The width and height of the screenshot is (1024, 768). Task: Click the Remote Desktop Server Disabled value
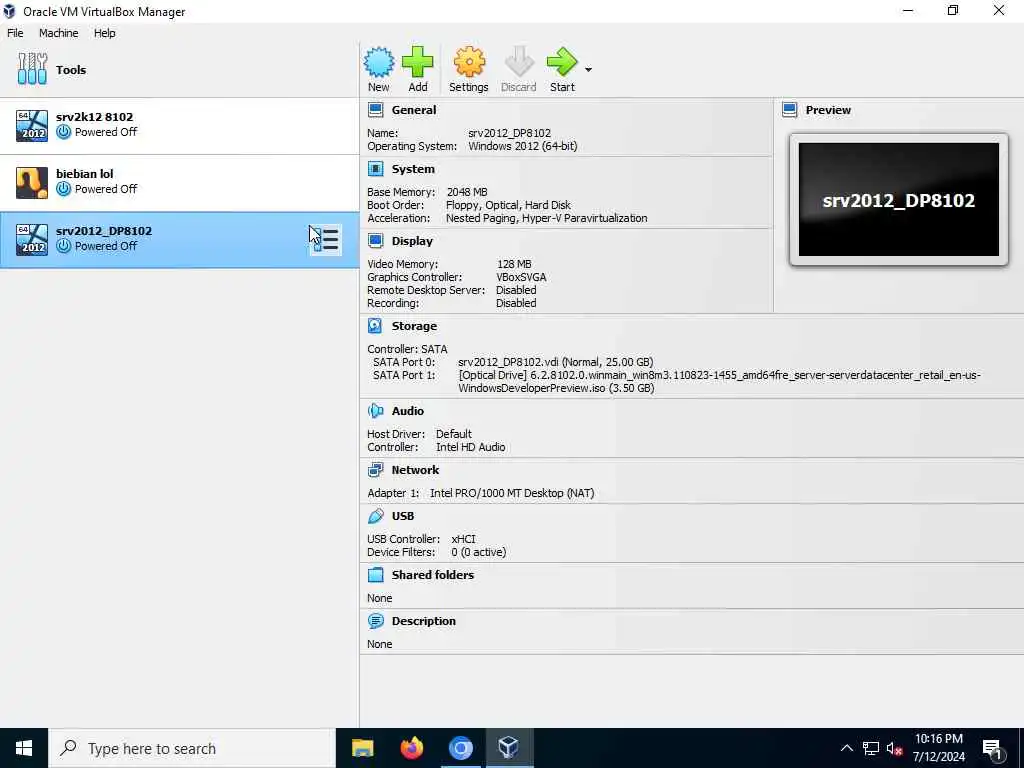click(516, 290)
